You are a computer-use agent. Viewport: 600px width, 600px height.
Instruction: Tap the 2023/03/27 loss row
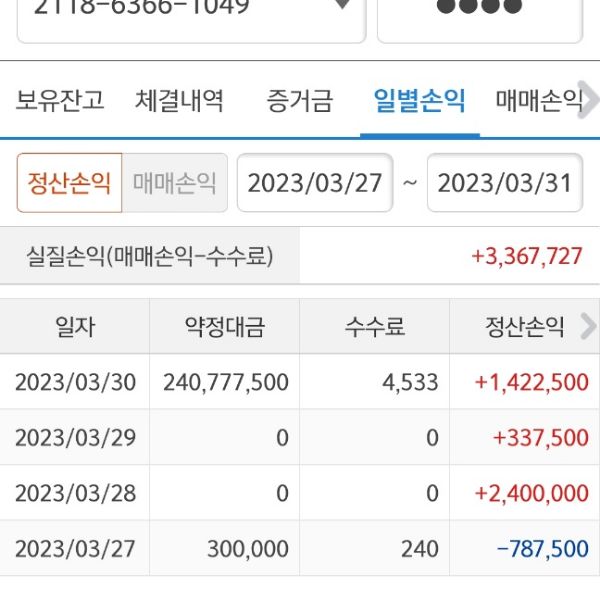coord(300,548)
